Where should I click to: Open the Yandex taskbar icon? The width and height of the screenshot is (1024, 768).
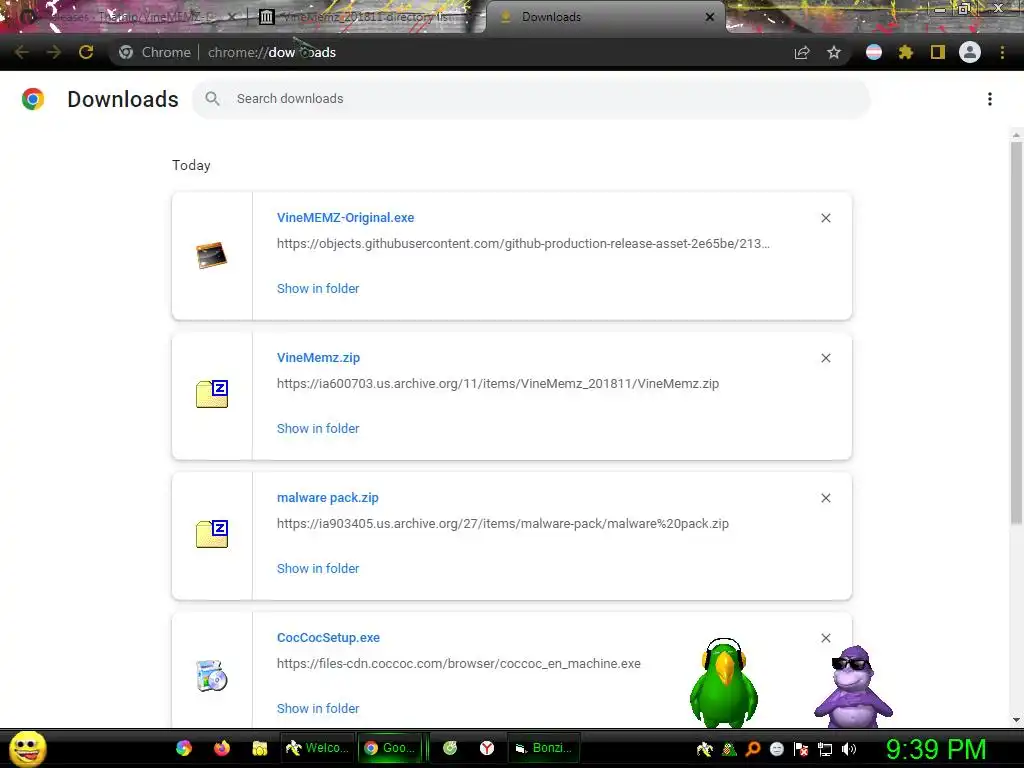coord(487,748)
